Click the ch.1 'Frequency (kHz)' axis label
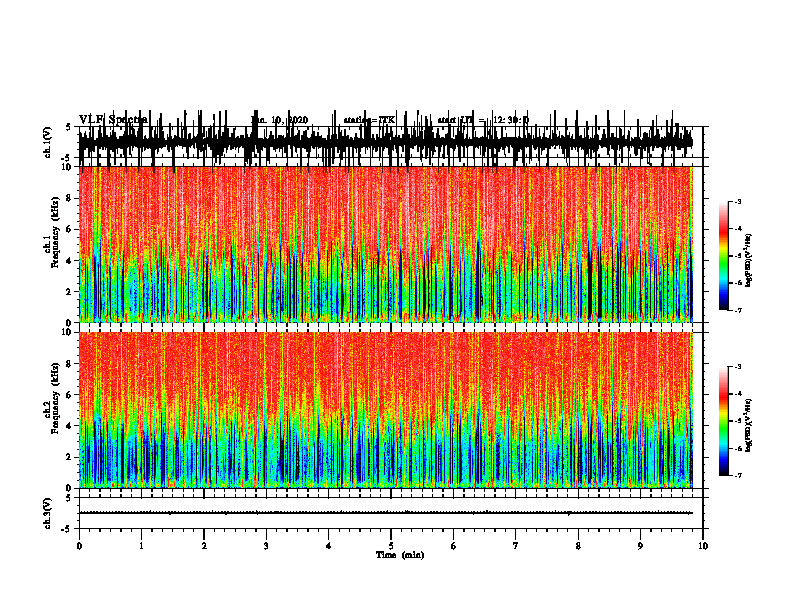The width and height of the screenshot is (792, 612). [x=56, y=232]
